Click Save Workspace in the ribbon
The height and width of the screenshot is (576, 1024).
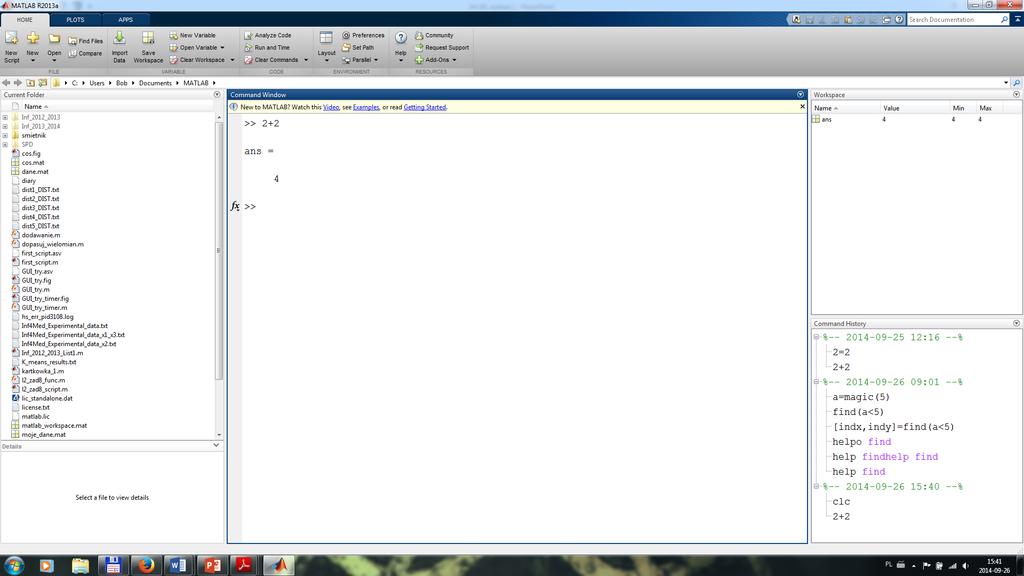point(148,47)
